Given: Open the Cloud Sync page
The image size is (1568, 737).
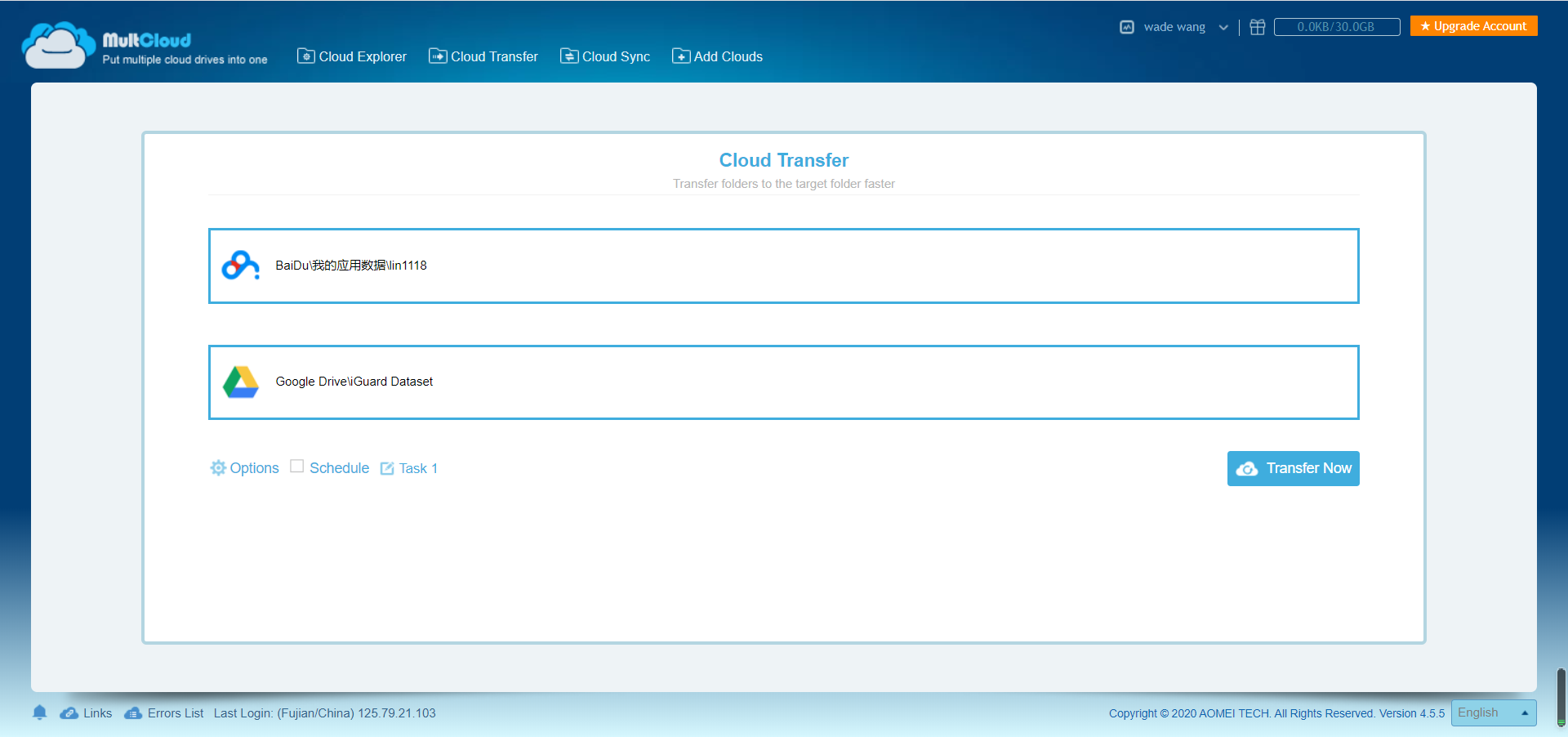Looking at the screenshot, I should coord(605,56).
